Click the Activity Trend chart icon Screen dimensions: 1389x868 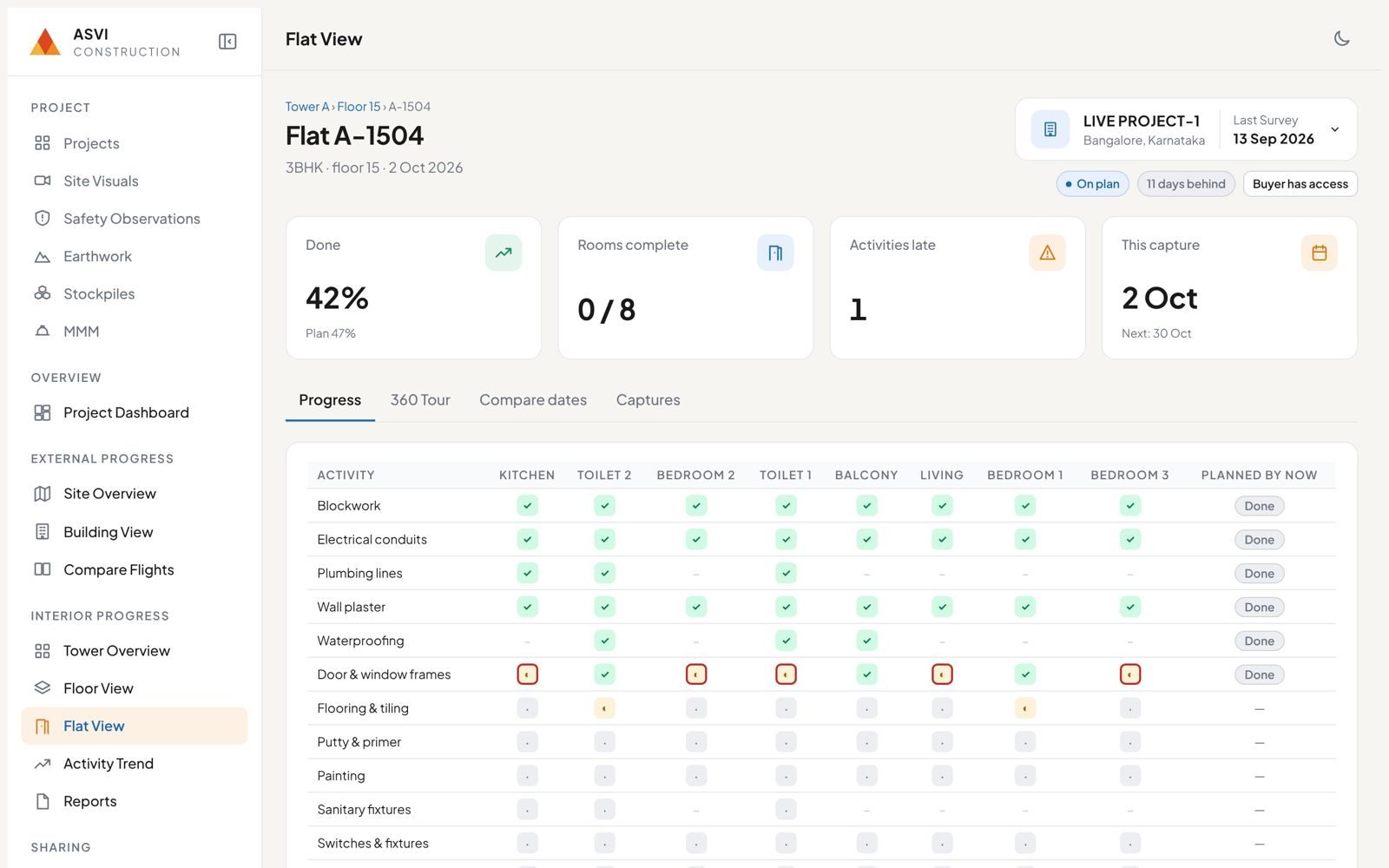click(42, 763)
